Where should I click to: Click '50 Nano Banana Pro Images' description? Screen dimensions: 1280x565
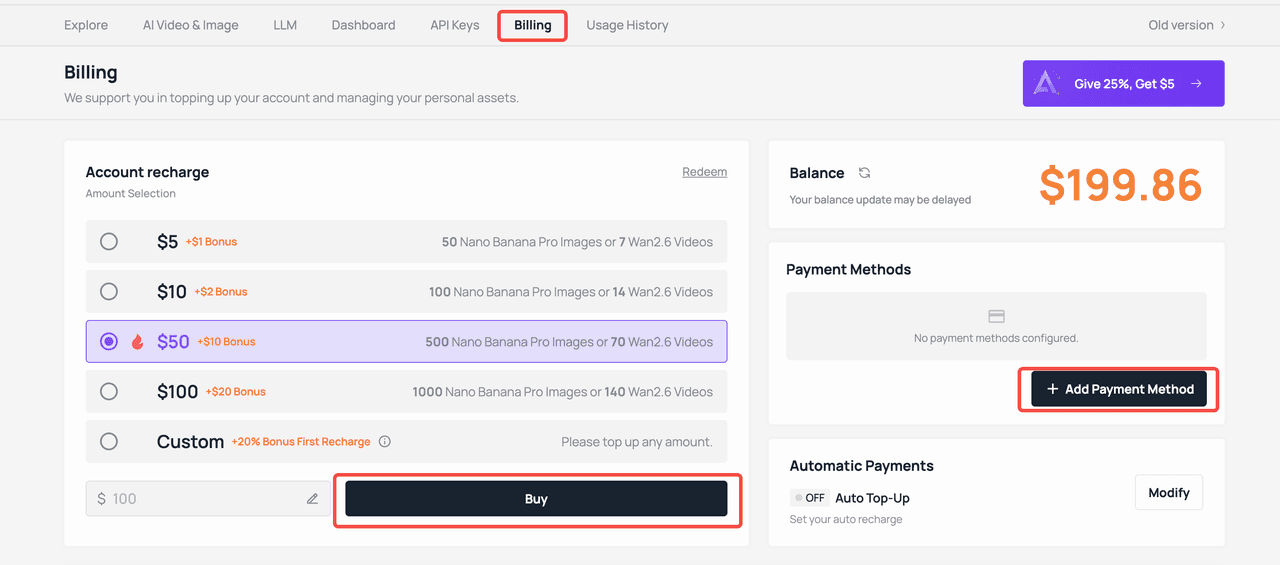[x=522, y=242]
